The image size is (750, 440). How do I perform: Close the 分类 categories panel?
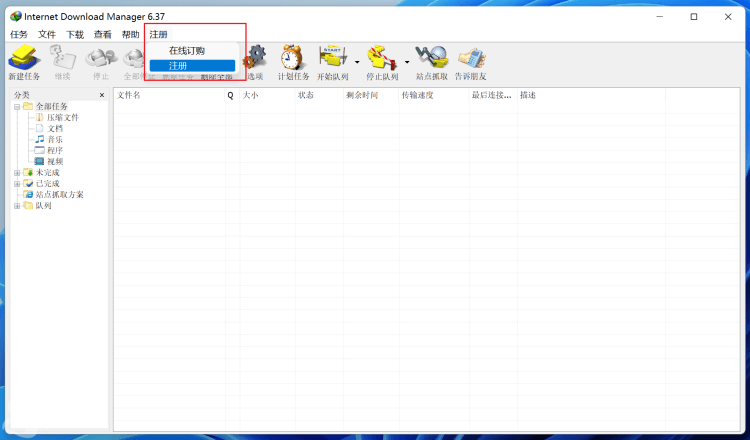102,95
